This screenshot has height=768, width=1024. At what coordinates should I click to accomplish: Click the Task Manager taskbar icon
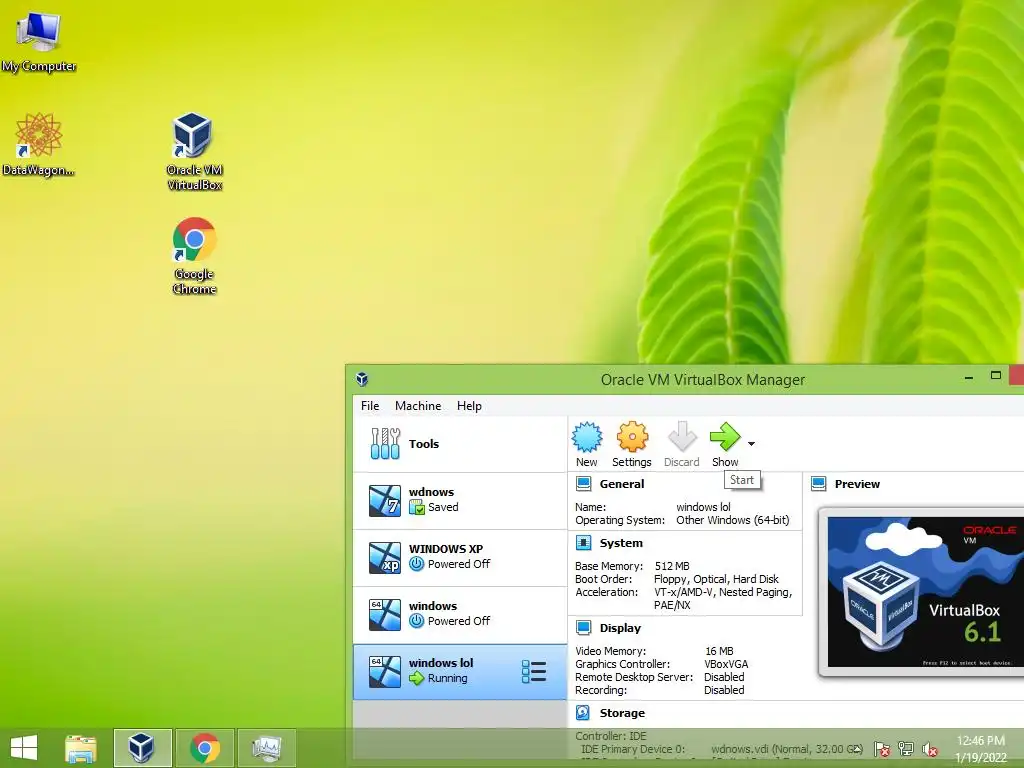(x=267, y=748)
